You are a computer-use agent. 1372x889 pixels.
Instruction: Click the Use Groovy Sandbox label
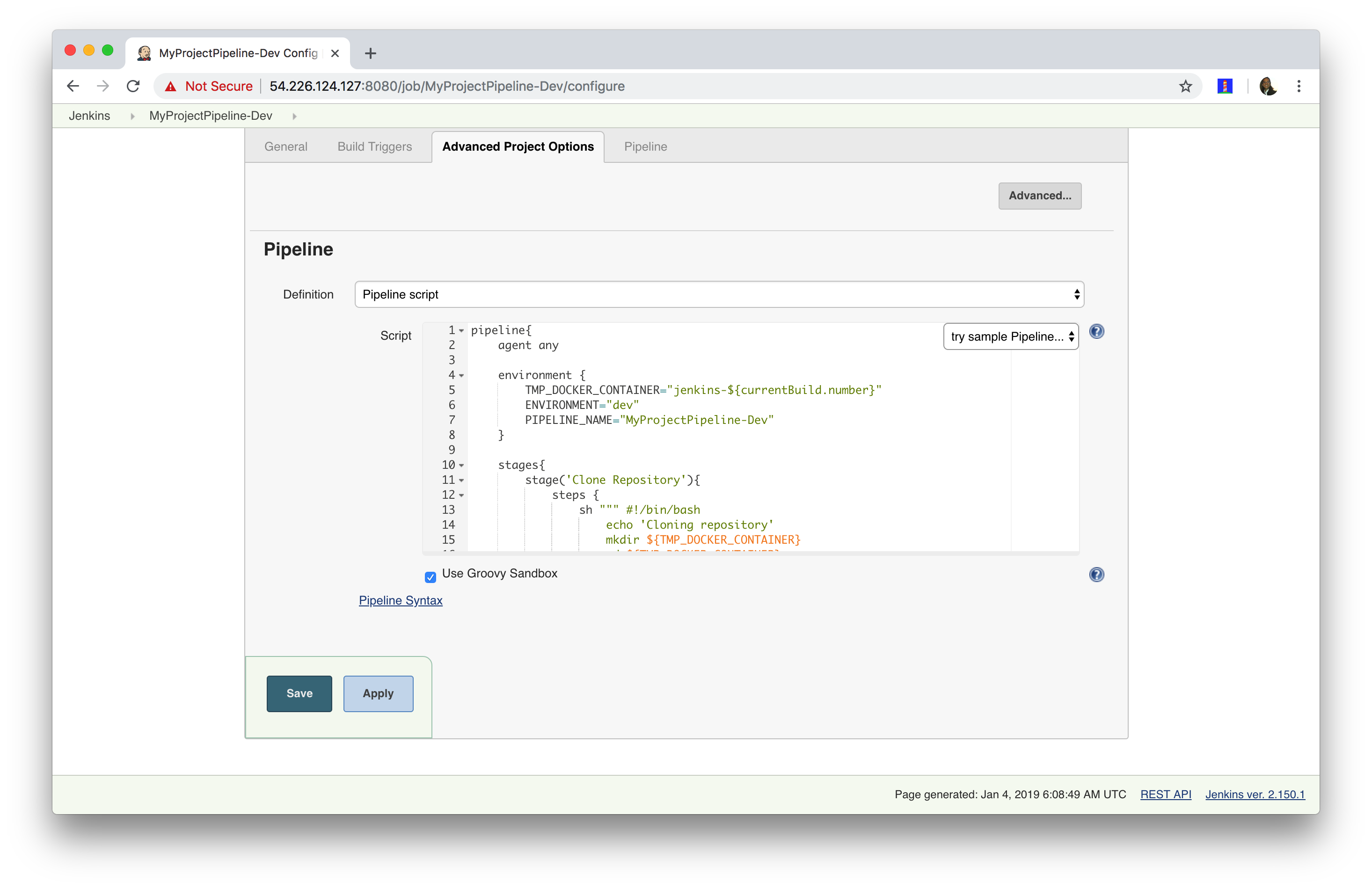[499, 574]
